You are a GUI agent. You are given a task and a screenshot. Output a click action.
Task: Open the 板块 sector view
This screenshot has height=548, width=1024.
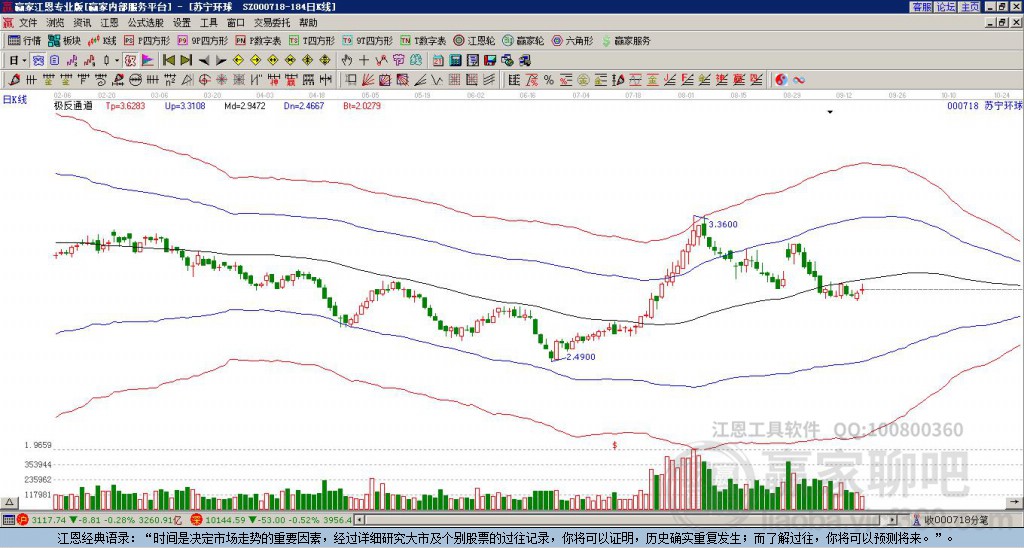pyautogui.click(x=63, y=40)
